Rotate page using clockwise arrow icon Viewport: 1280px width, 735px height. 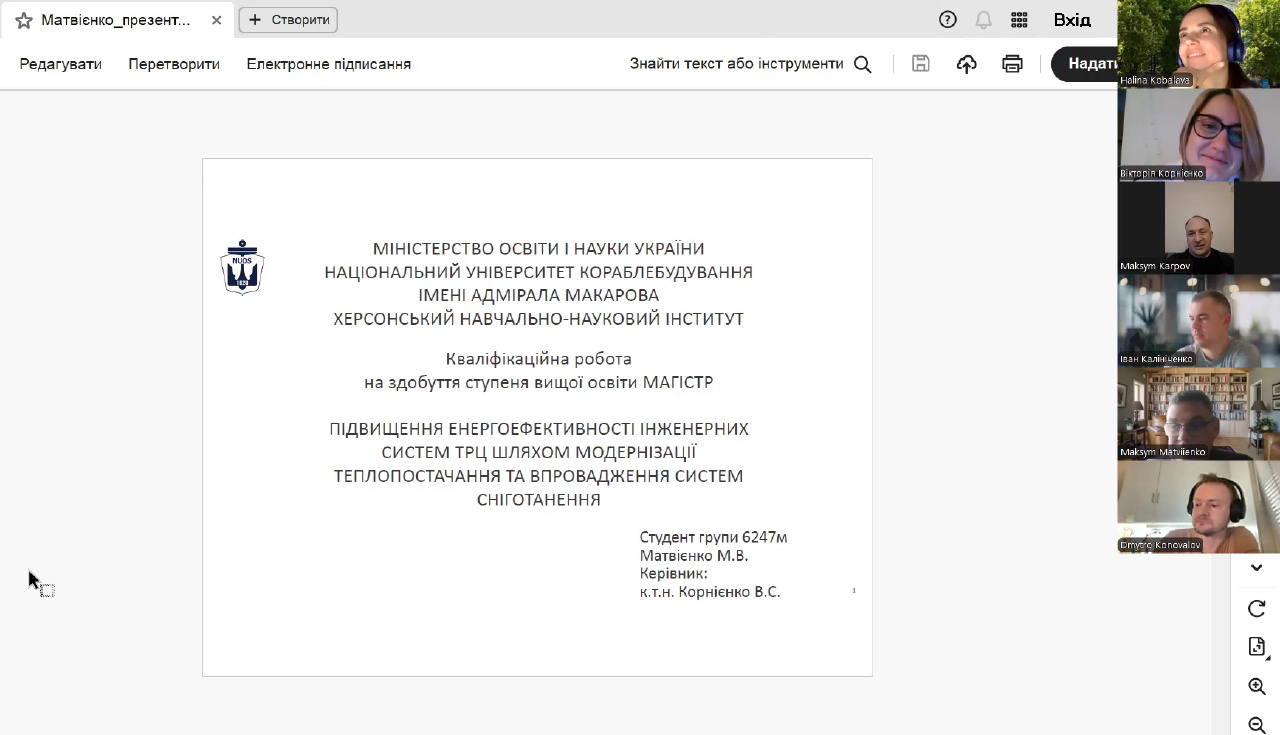pyautogui.click(x=1257, y=609)
